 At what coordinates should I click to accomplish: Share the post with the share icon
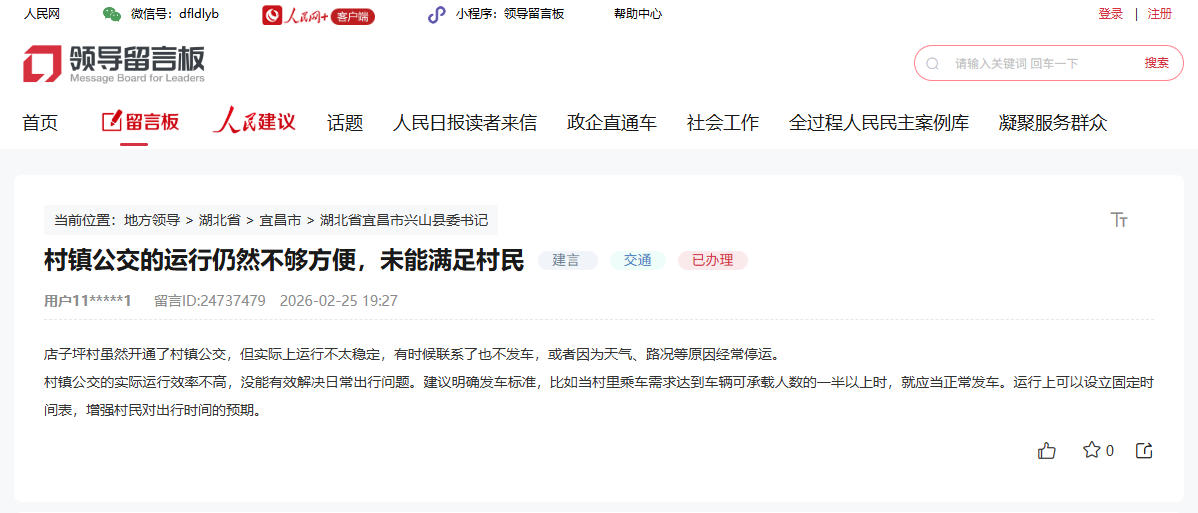coord(1144,451)
